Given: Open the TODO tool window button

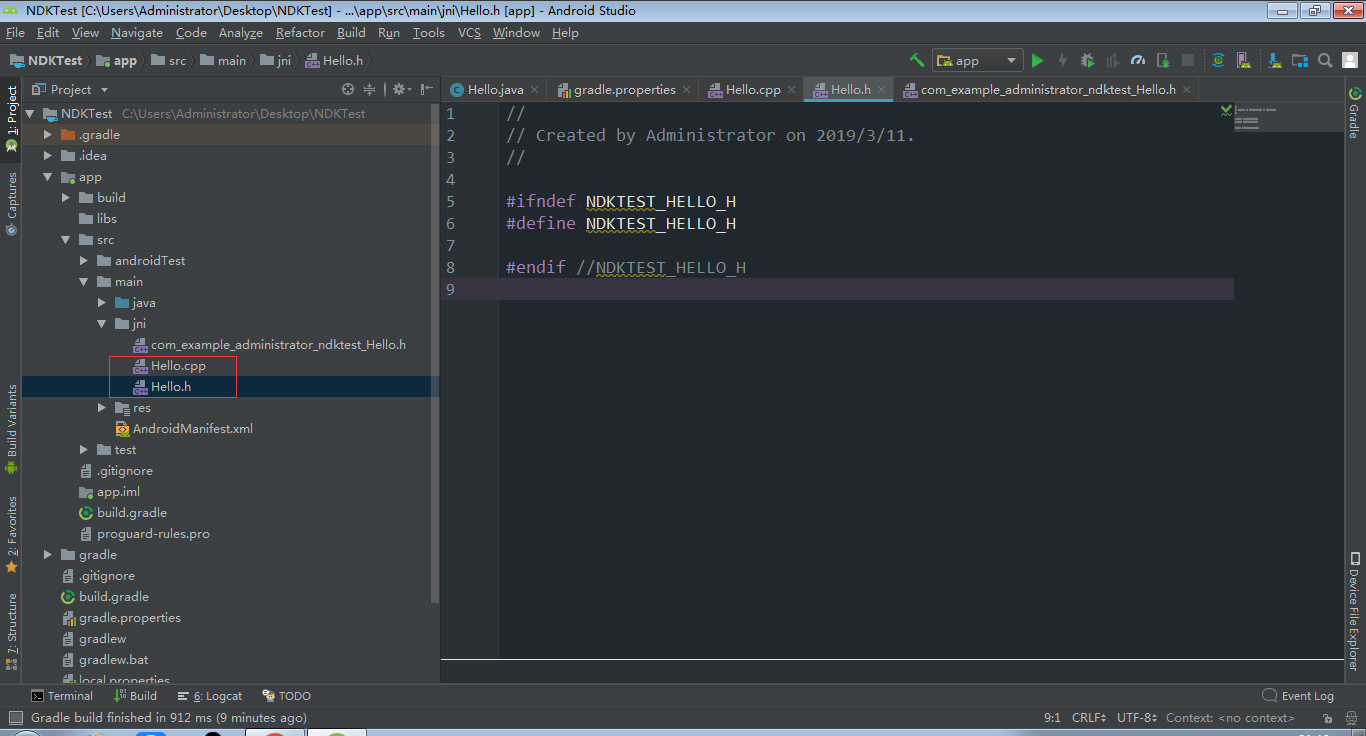Looking at the screenshot, I should pos(287,696).
